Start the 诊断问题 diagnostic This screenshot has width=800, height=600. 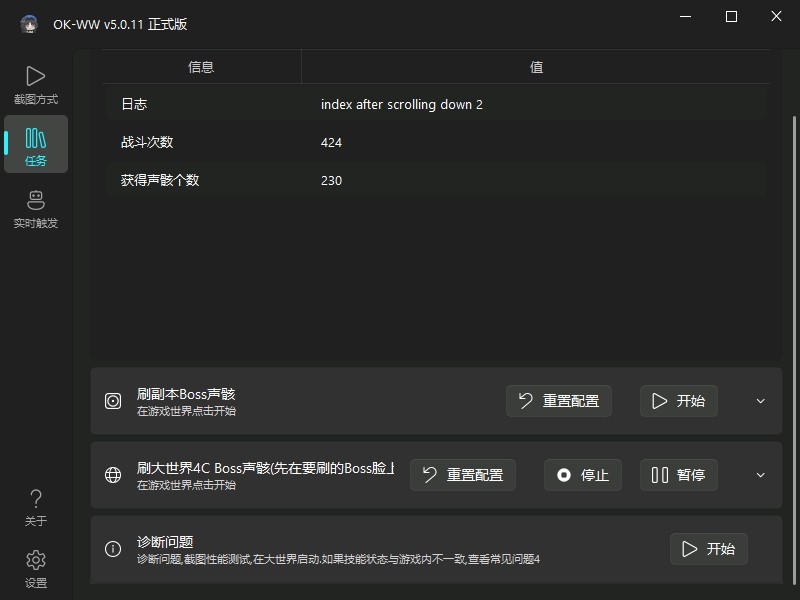pyautogui.click(x=708, y=548)
